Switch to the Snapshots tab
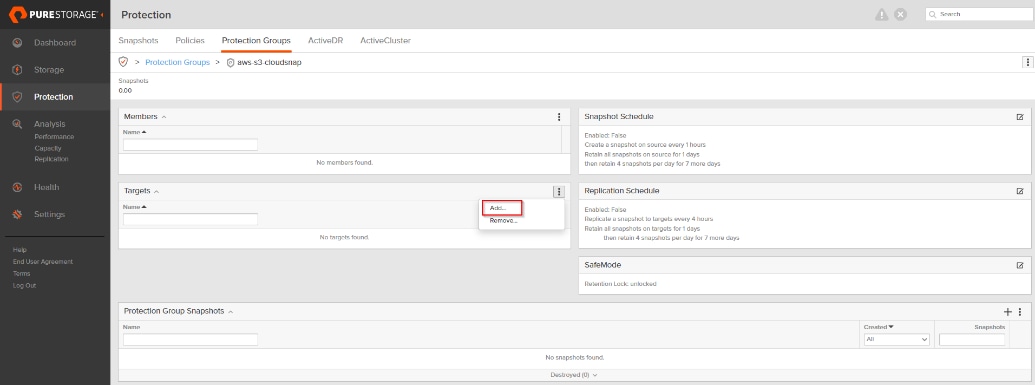Image resolution: width=1035 pixels, height=385 pixels. pyautogui.click(x=139, y=40)
